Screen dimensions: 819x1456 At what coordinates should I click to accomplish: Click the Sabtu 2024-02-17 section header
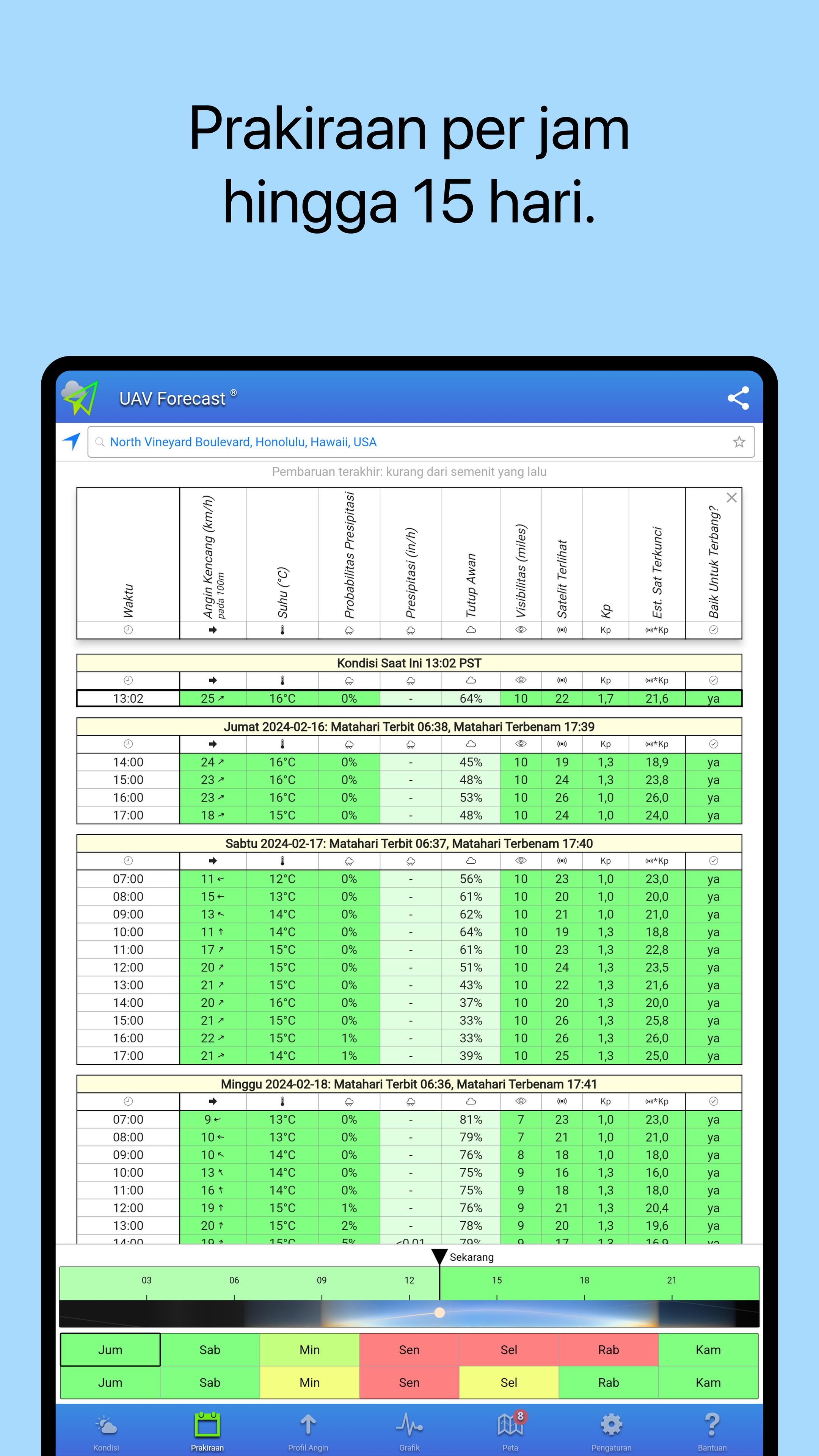tap(409, 843)
